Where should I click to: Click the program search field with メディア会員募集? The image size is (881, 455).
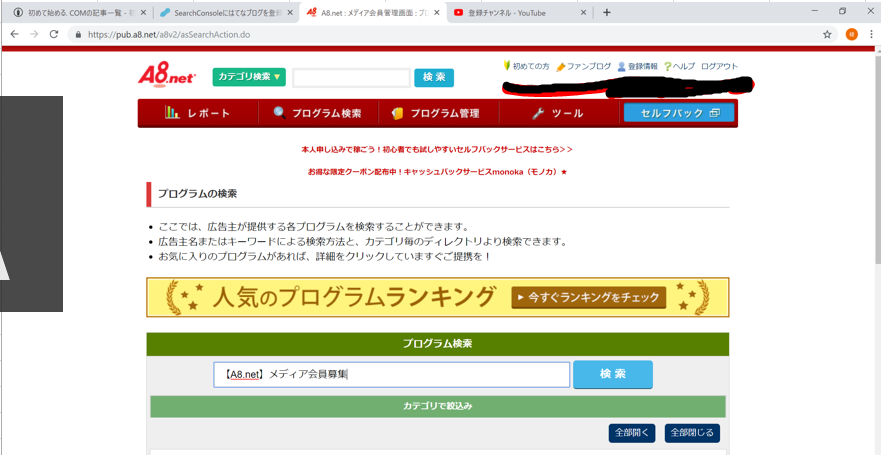(392, 375)
